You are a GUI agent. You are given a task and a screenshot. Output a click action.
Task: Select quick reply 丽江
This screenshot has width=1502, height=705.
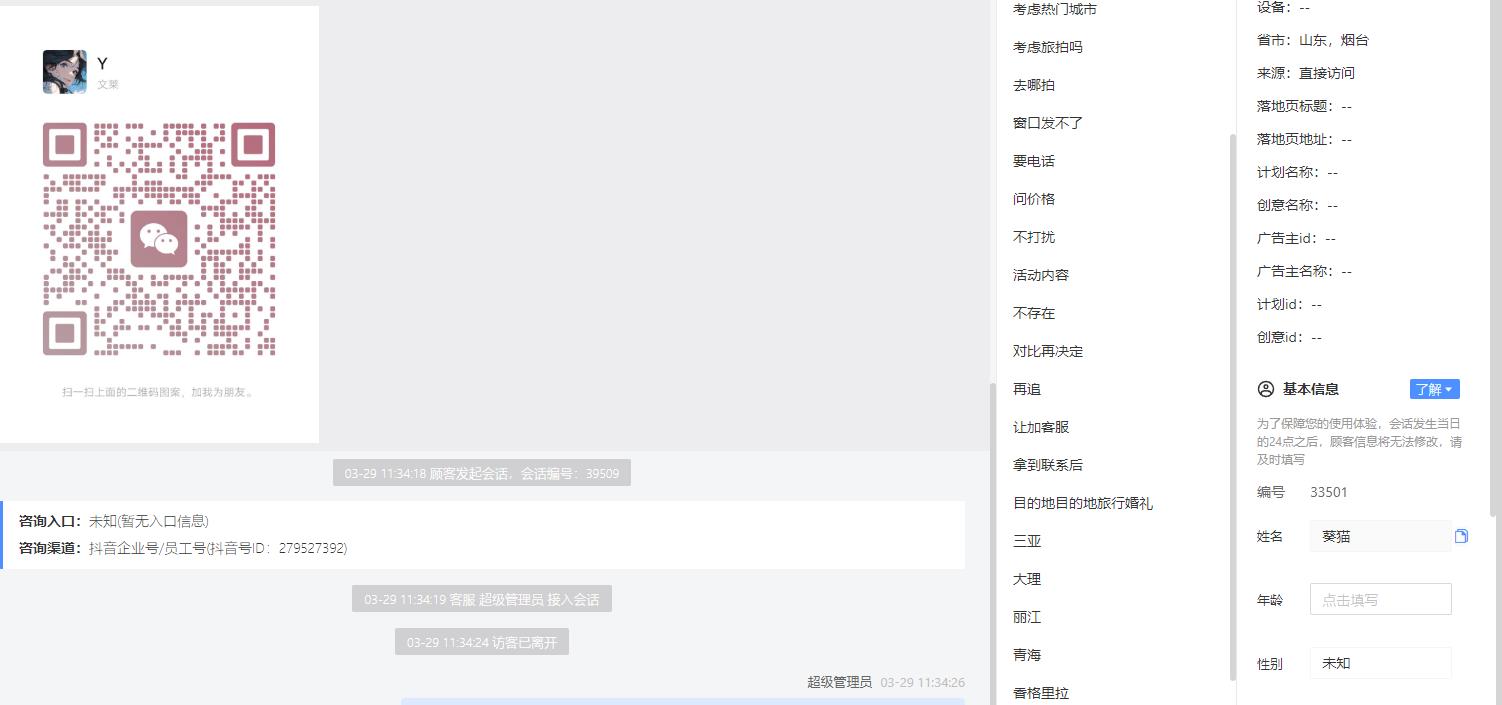click(x=1027, y=617)
